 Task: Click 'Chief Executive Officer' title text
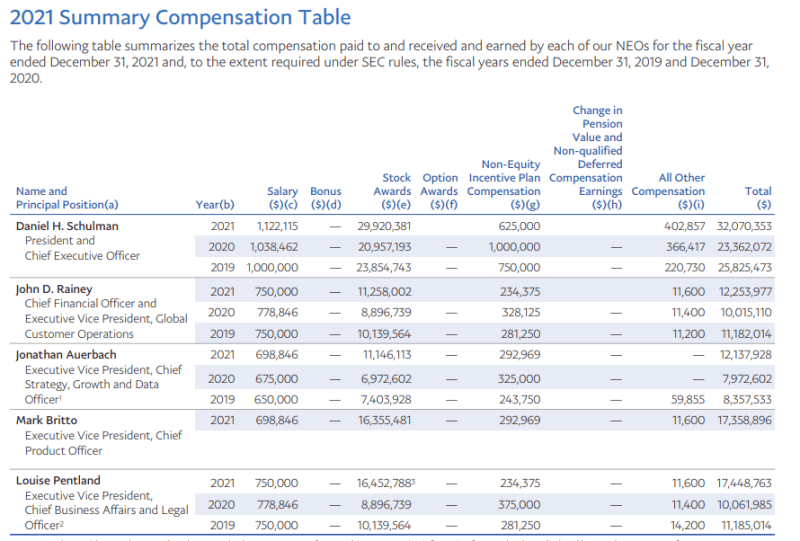coord(82,256)
